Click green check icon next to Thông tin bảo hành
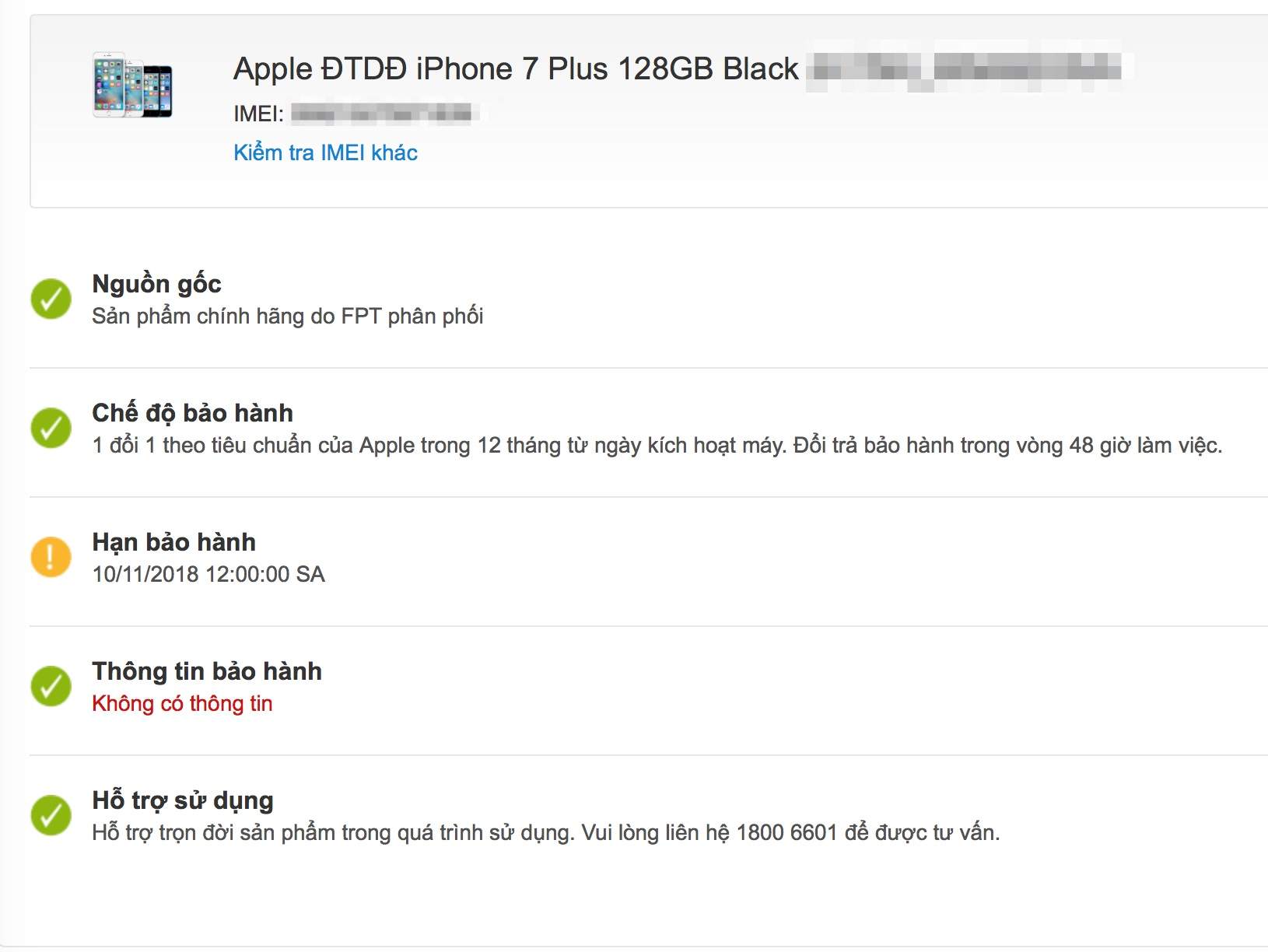 click(51, 687)
